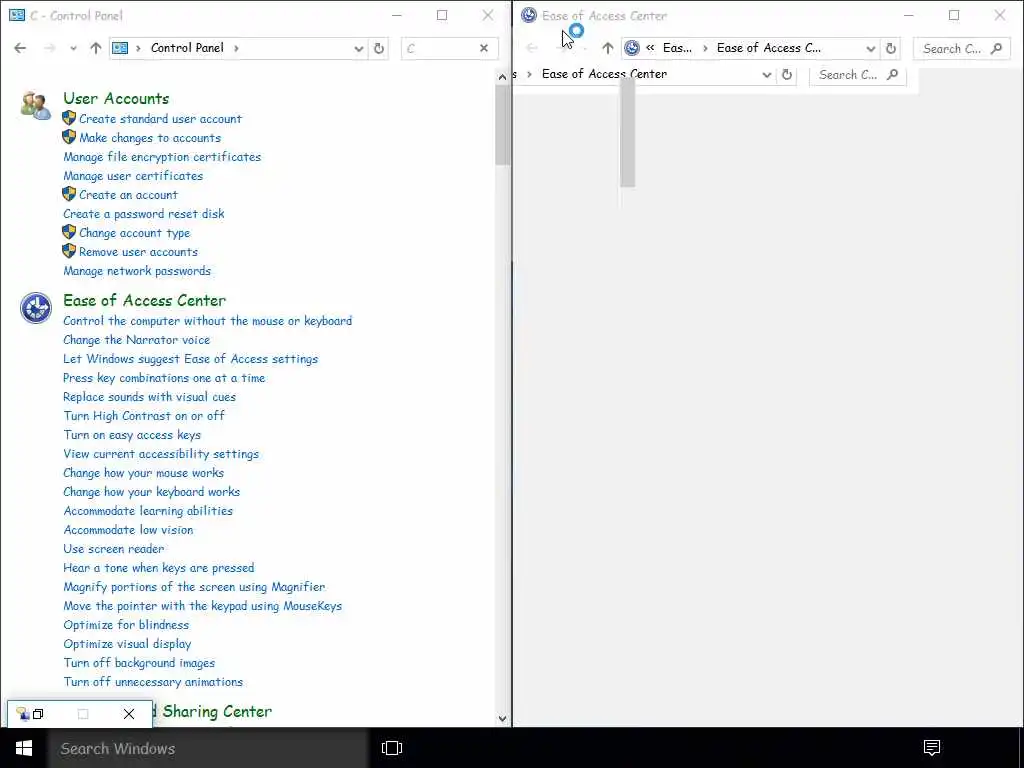Click the Control Panel breadcrumb in address bar
This screenshot has width=1024, height=768.
click(187, 48)
